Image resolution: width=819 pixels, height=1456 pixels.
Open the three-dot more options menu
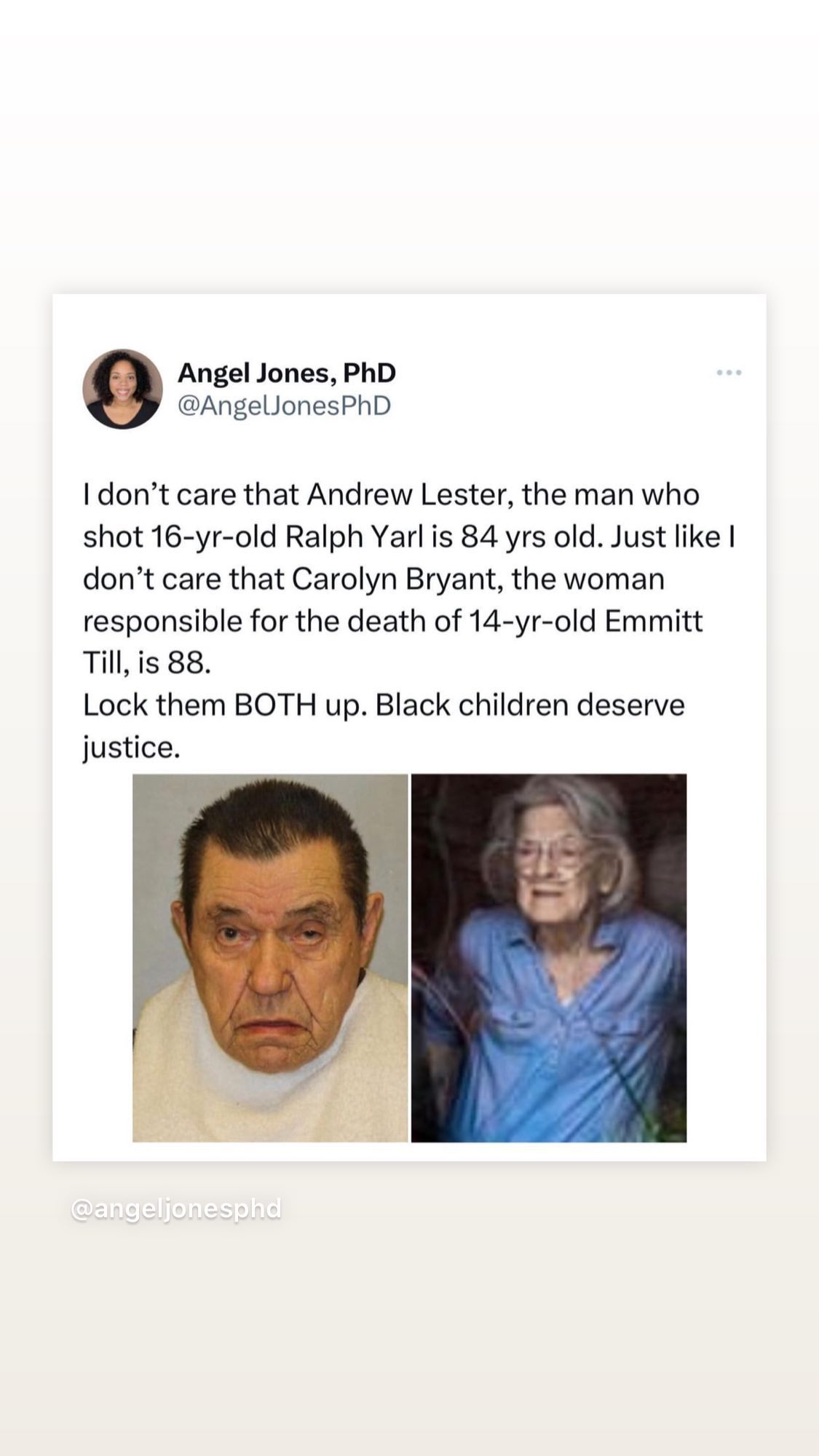pyautogui.click(x=729, y=373)
